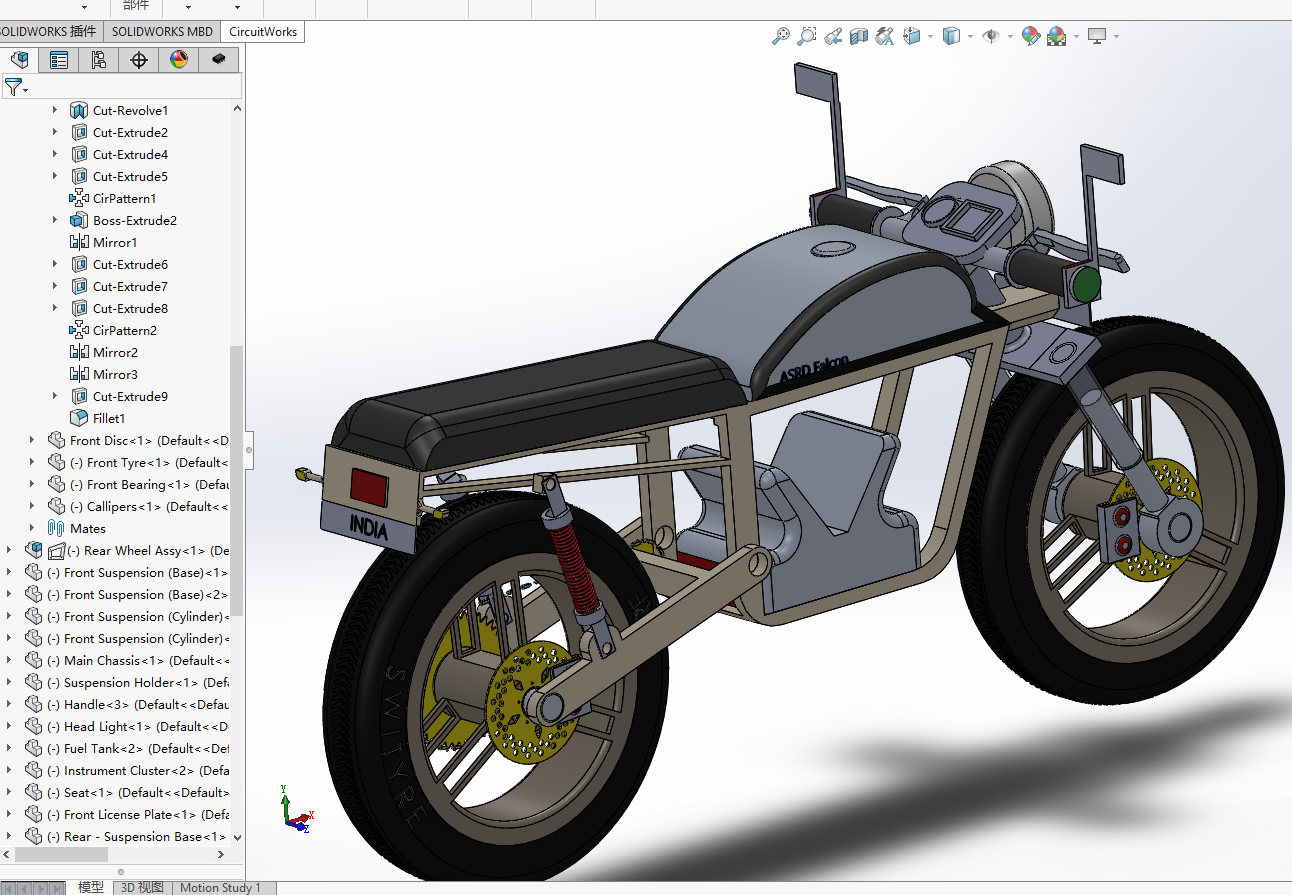Viewport: 1292px width, 895px height.
Task: Expand the Boss-Extrude2 feature
Action: click(56, 220)
